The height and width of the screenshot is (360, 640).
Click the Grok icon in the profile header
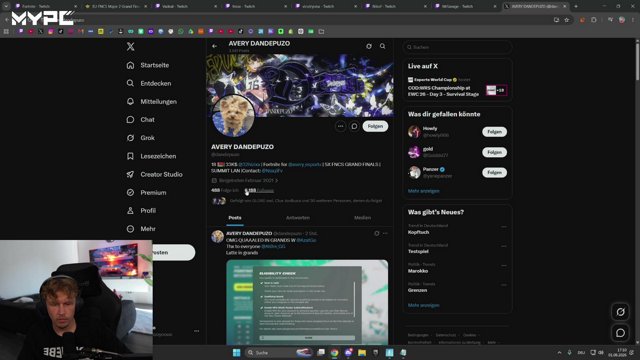369,46
